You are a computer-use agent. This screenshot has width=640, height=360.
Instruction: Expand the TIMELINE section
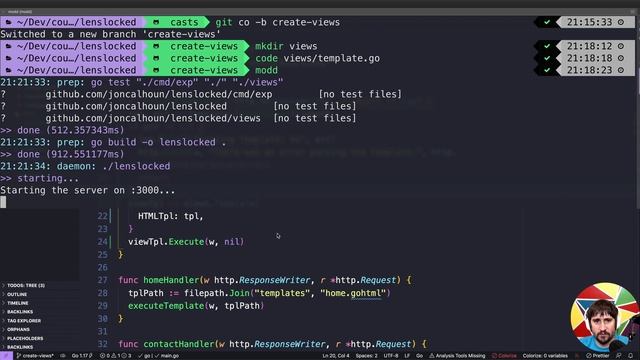pyautogui.click(x=17, y=303)
